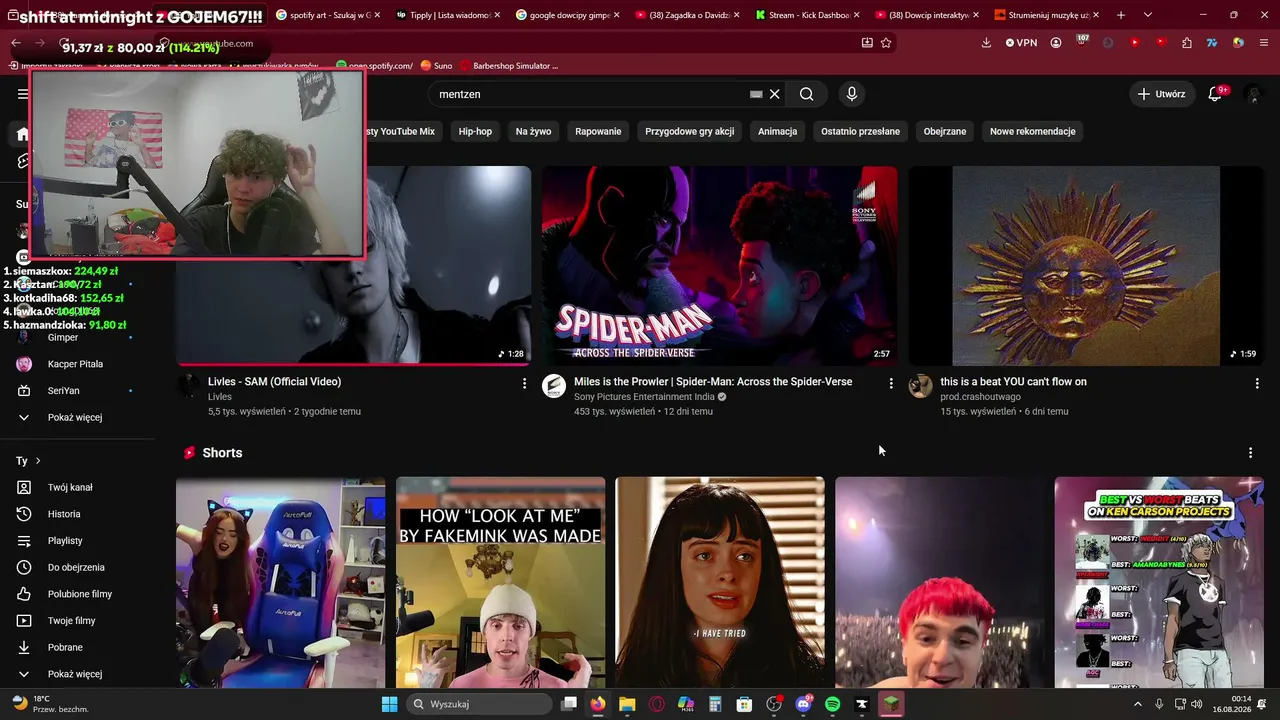This screenshot has height=720, width=1280.
Task: Open Spotify from the taskbar
Action: click(x=833, y=704)
